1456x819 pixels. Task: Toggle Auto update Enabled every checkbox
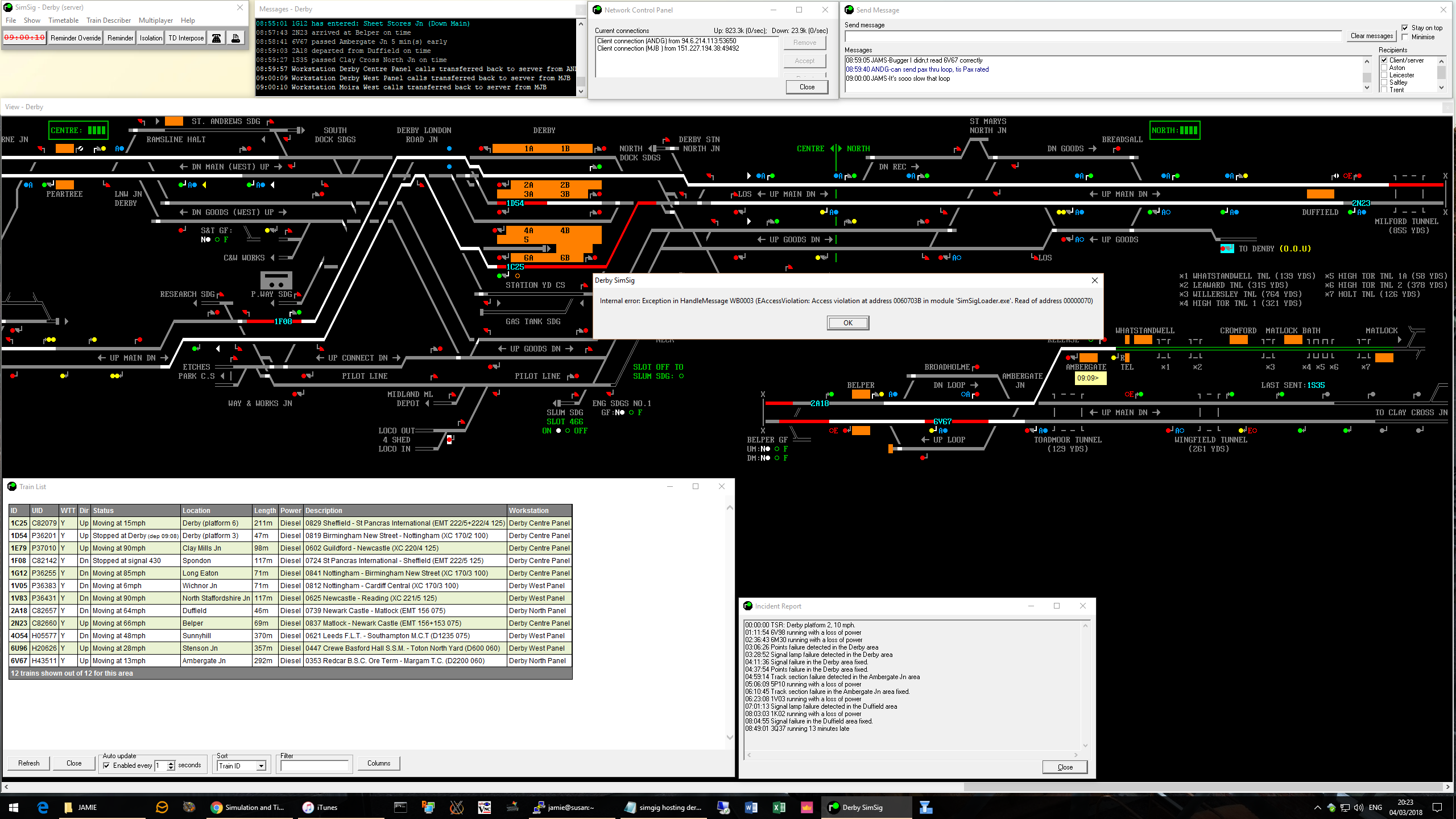point(106,766)
